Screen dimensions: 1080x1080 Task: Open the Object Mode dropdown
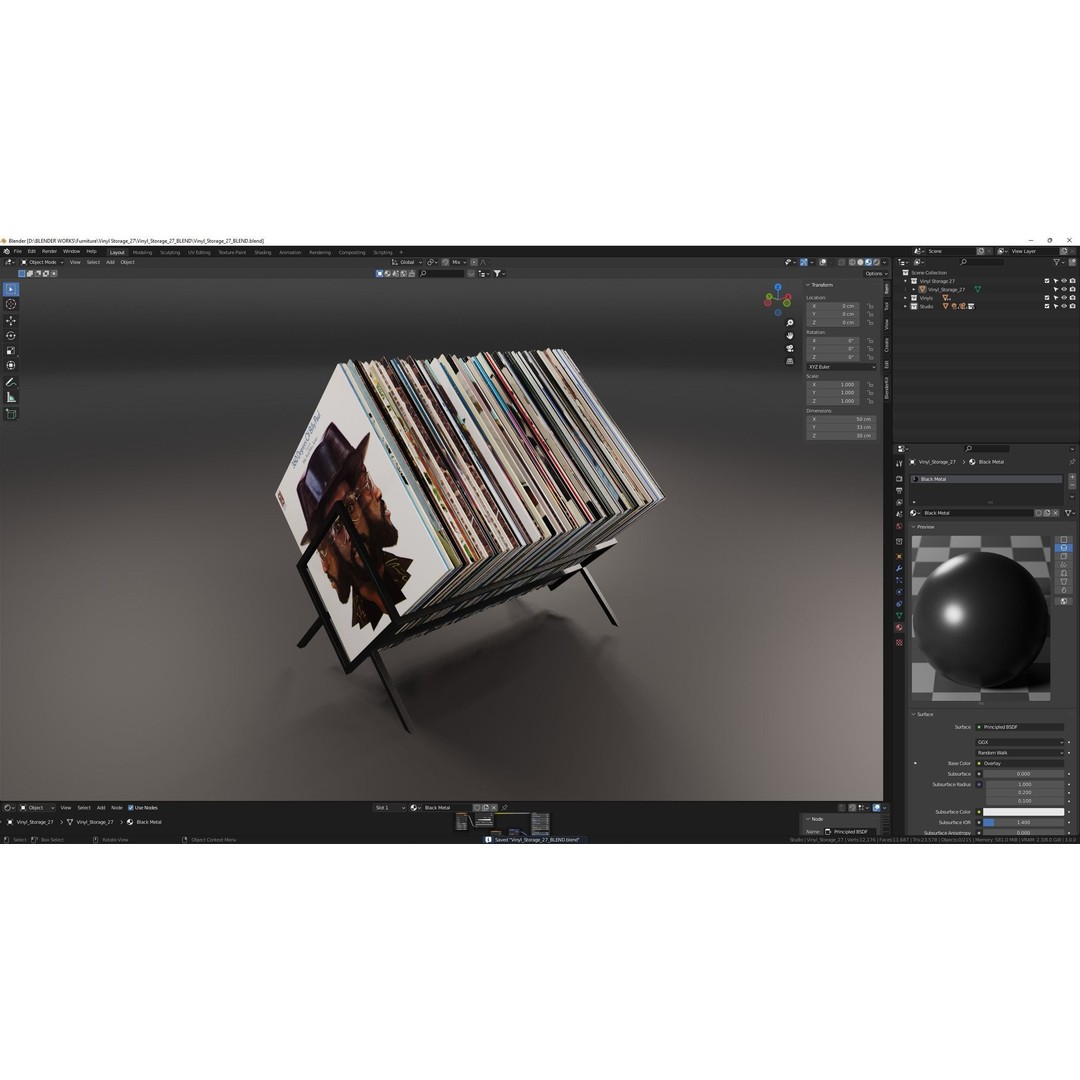point(42,262)
